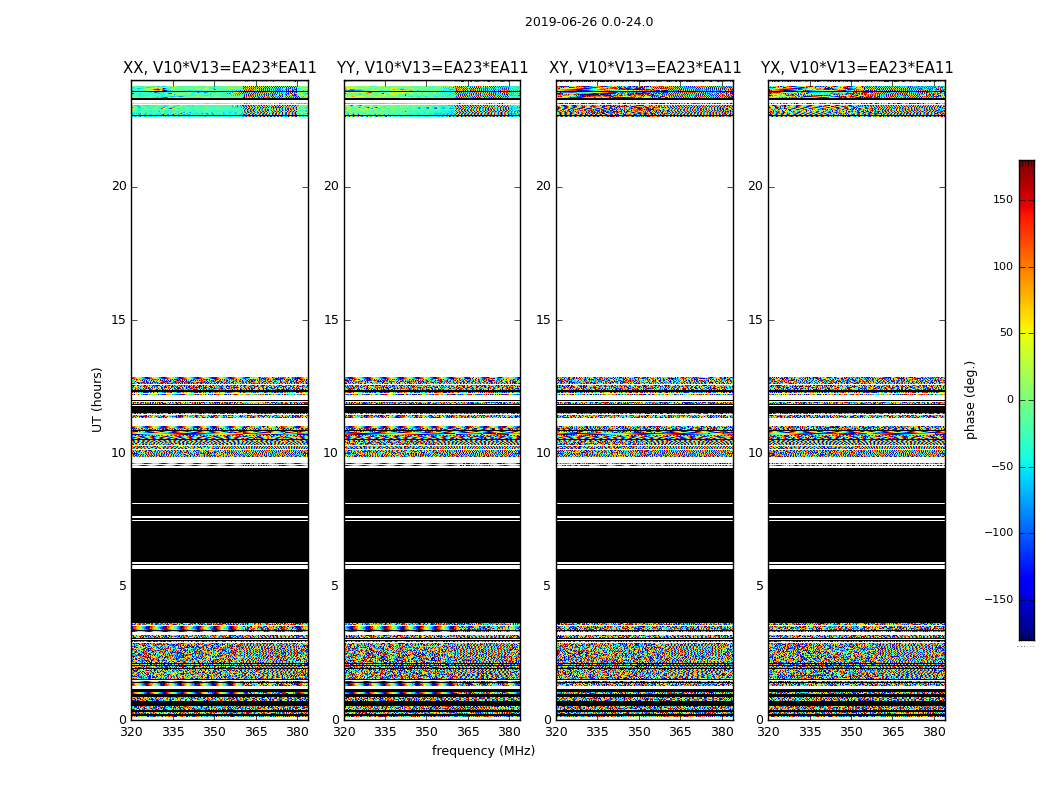The height and width of the screenshot is (800, 1050).
Task: Click the 20 tick on YY plot's UT axis
Action: [x=331, y=186]
